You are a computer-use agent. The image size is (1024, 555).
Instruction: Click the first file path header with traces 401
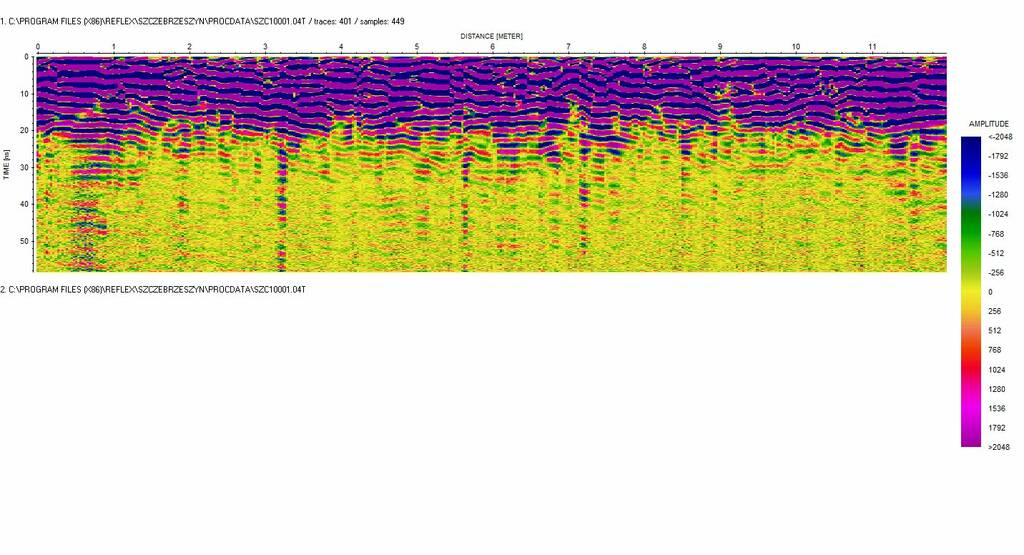(x=202, y=21)
